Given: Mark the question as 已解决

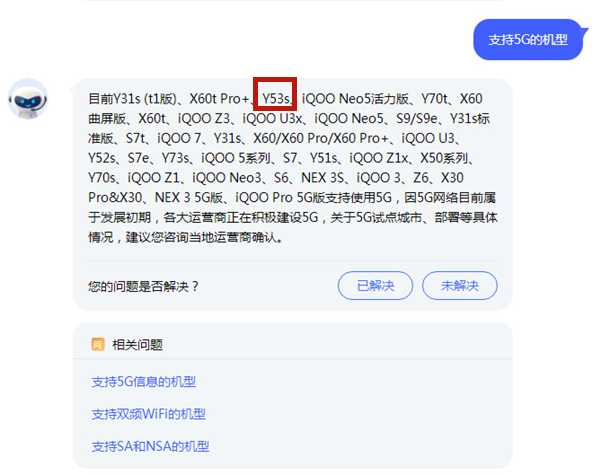Looking at the screenshot, I should tap(375, 286).
